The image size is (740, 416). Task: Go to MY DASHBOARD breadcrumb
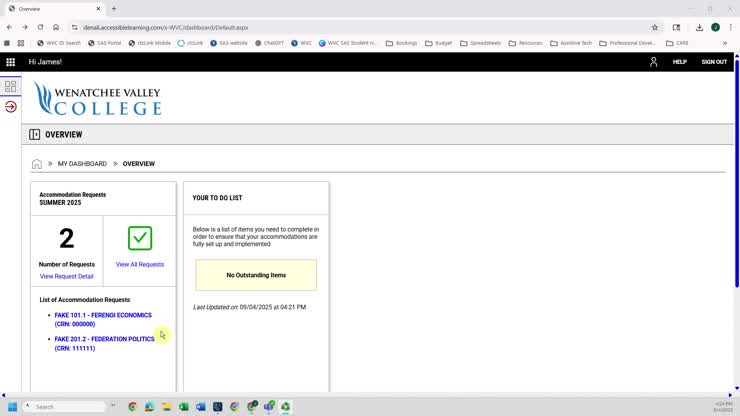tap(82, 164)
